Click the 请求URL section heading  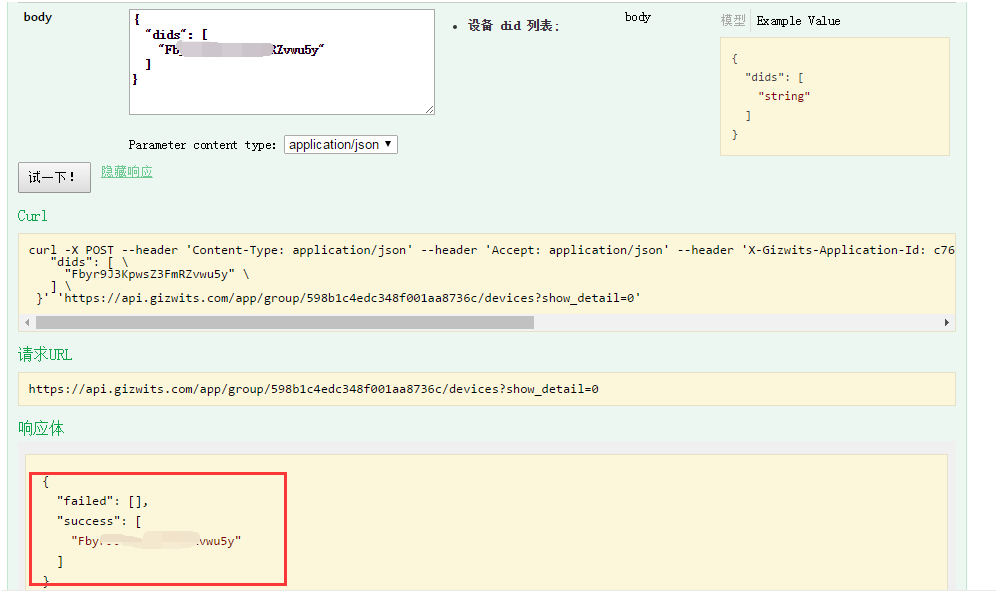(44, 354)
